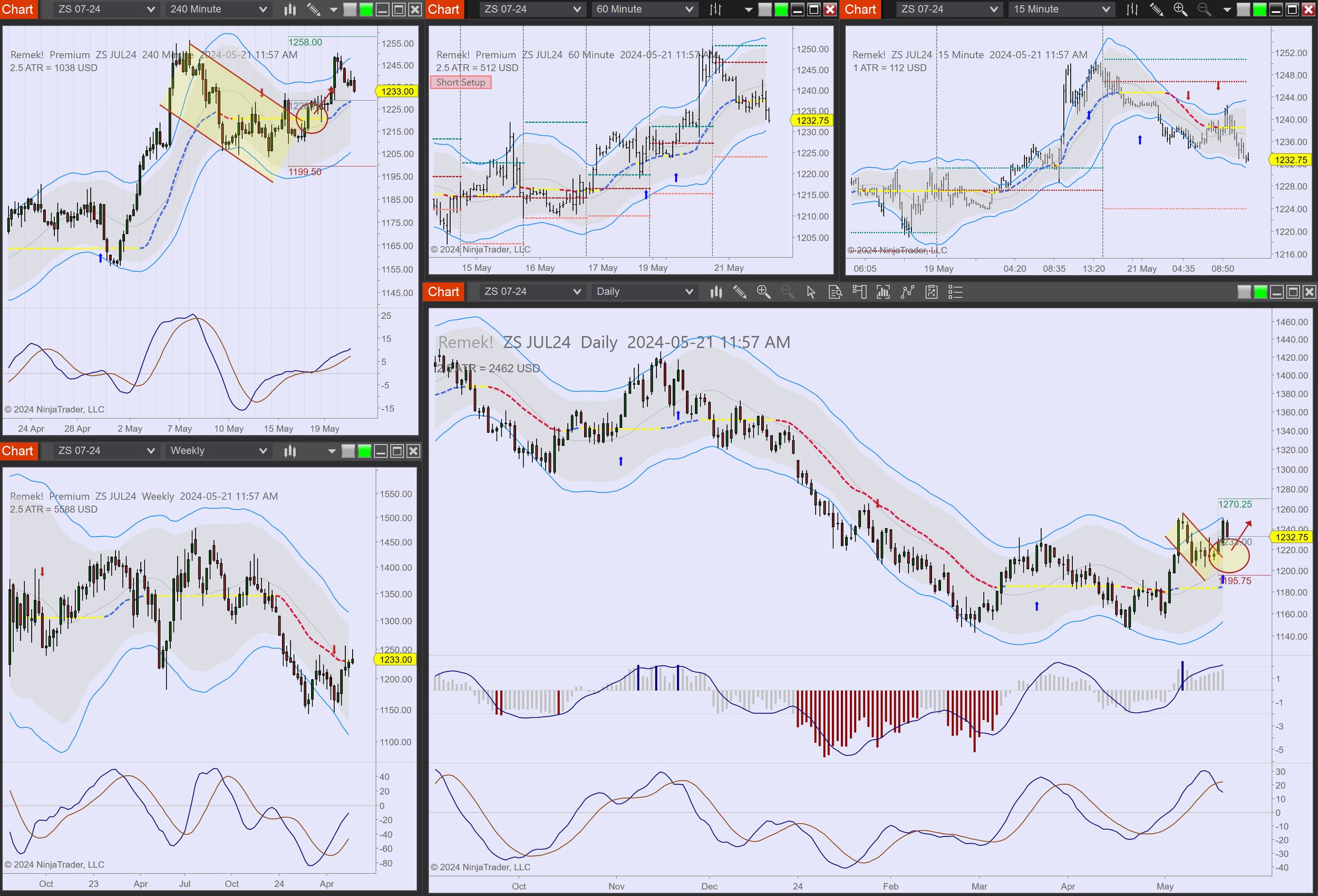This screenshot has width=1318, height=896.
Task: Click the bar type icon in Daily chart
Action: click(716, 292)
